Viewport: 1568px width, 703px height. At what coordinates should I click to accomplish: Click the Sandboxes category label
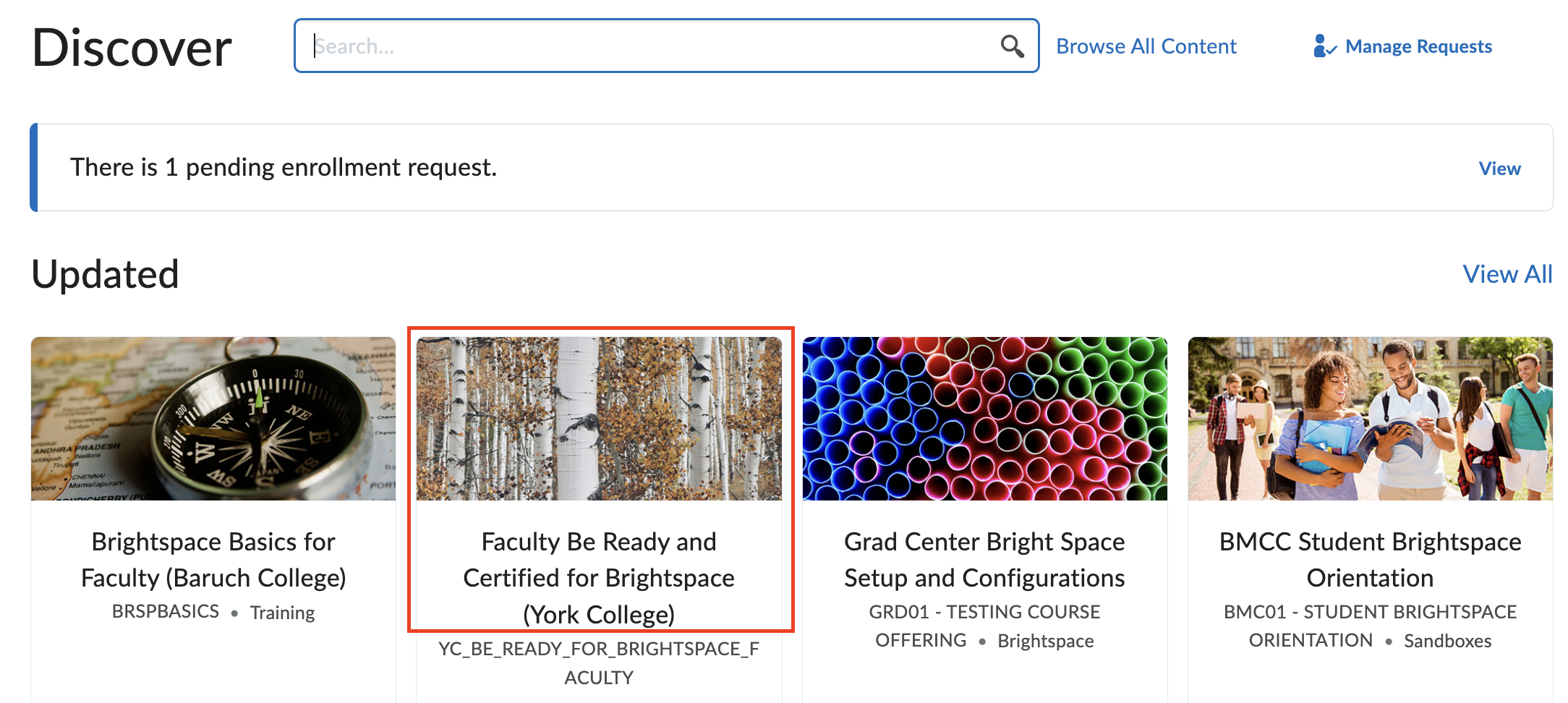[x=1447, y=641]
